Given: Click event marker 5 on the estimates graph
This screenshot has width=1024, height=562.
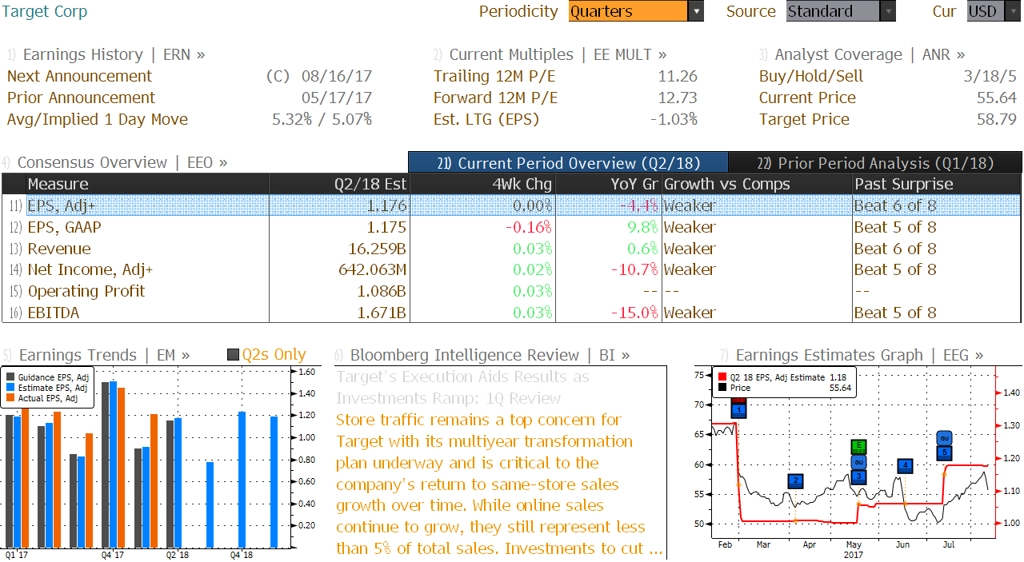Looking at the screenshot, I should 944,452.
